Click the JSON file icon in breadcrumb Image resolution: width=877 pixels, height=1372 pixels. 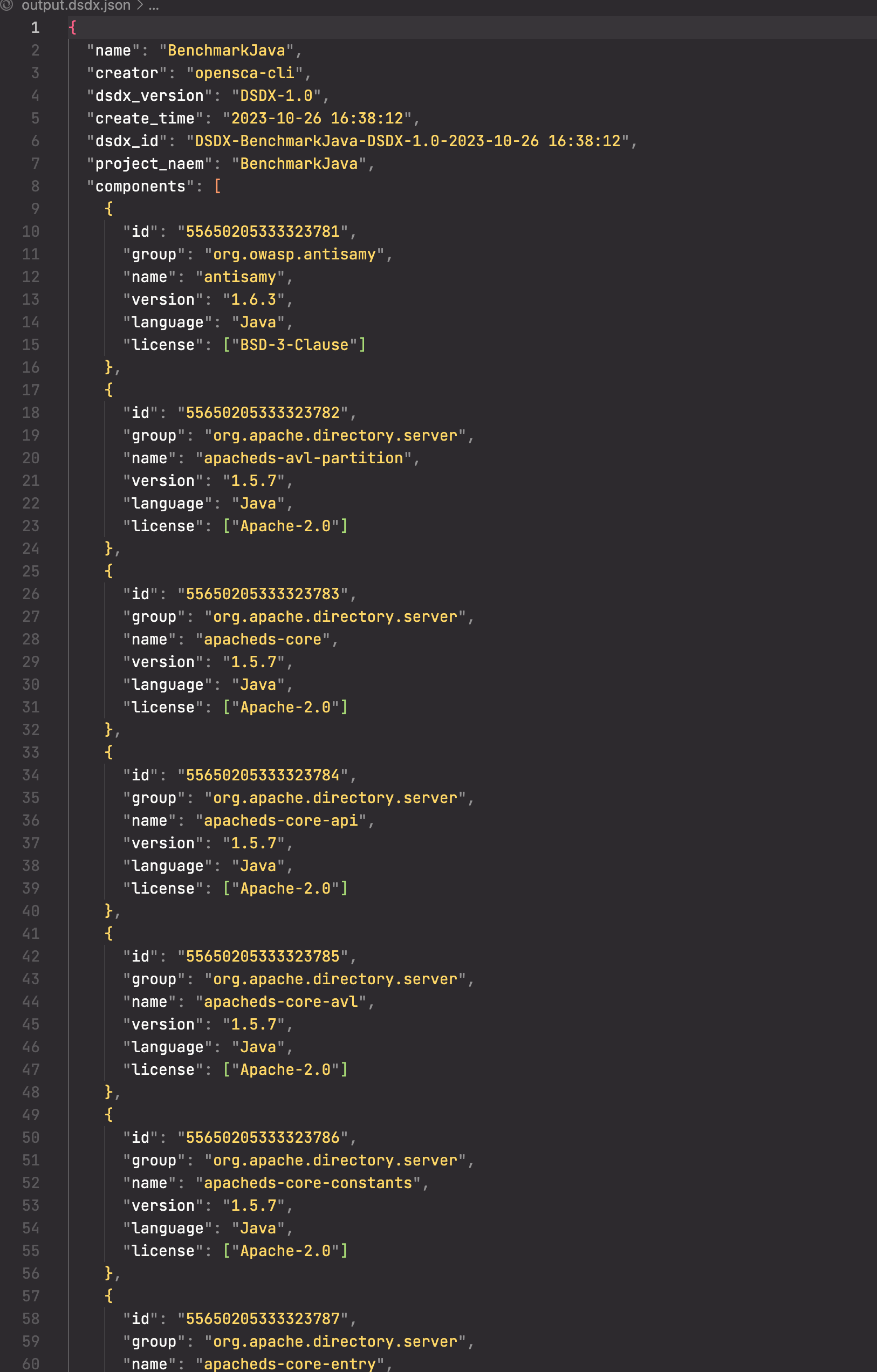pos(7,6)
